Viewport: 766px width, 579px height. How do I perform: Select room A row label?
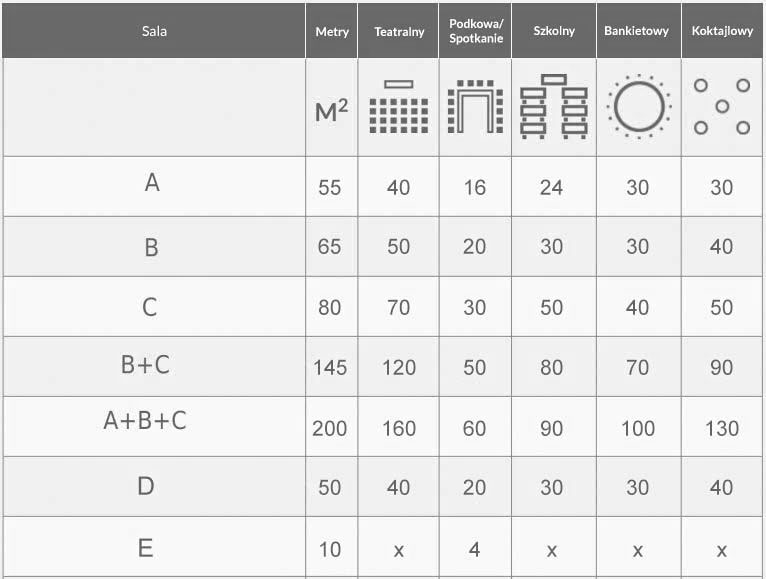[x=152, y=182]
